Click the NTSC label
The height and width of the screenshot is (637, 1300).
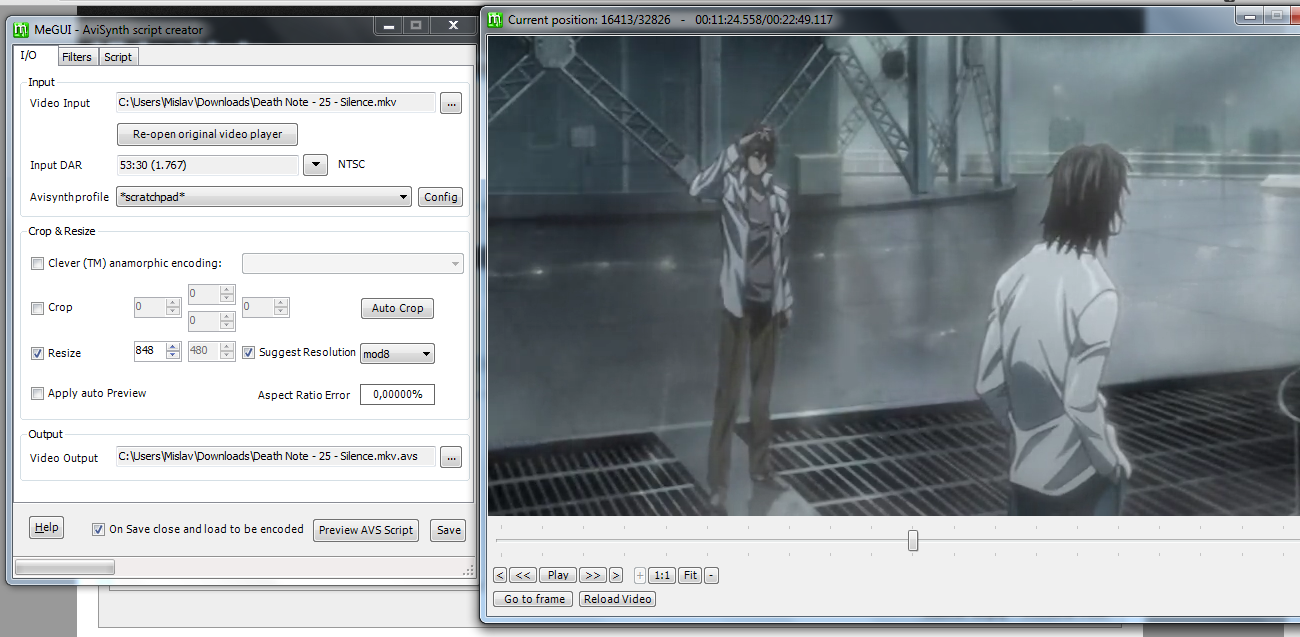tap(352, 164)
